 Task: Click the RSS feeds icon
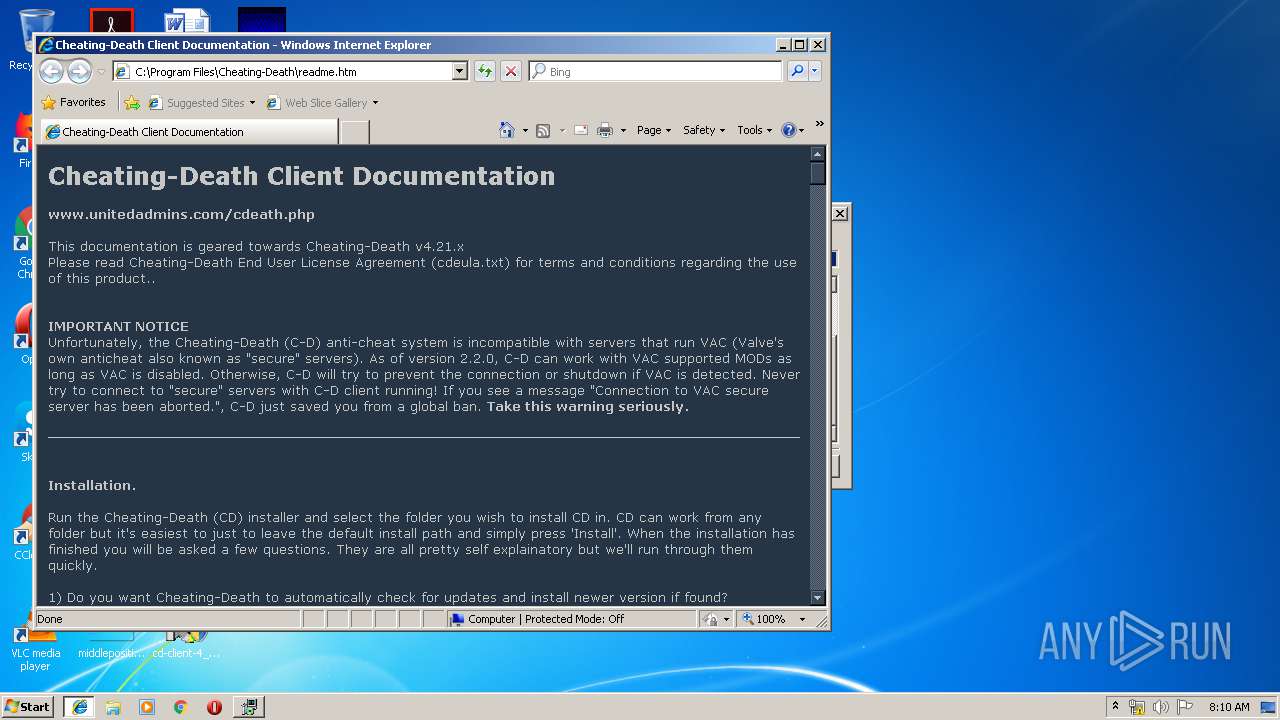coord(543,130)
